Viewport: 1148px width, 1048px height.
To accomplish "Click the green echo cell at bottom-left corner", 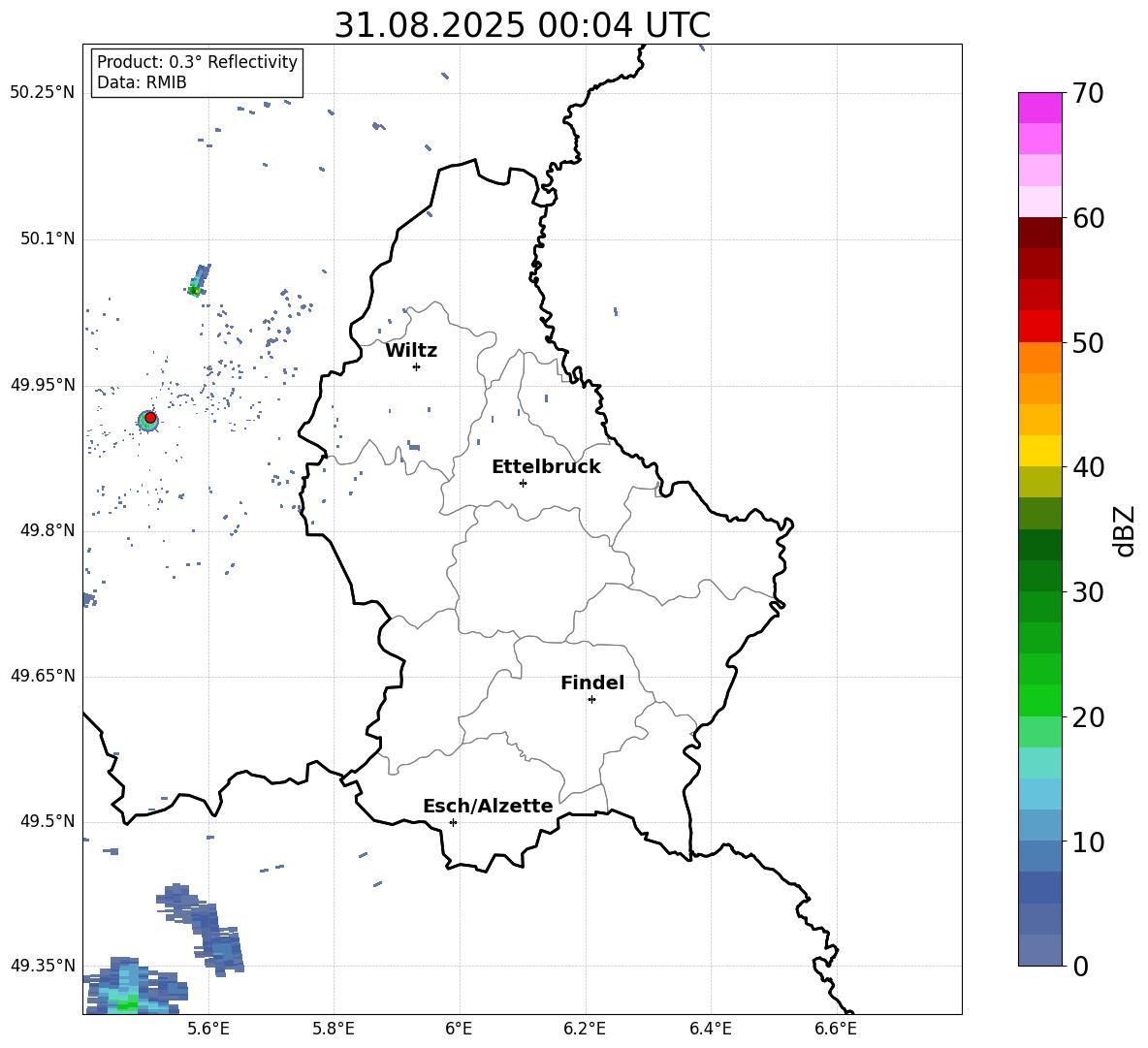I will 127,1004.
